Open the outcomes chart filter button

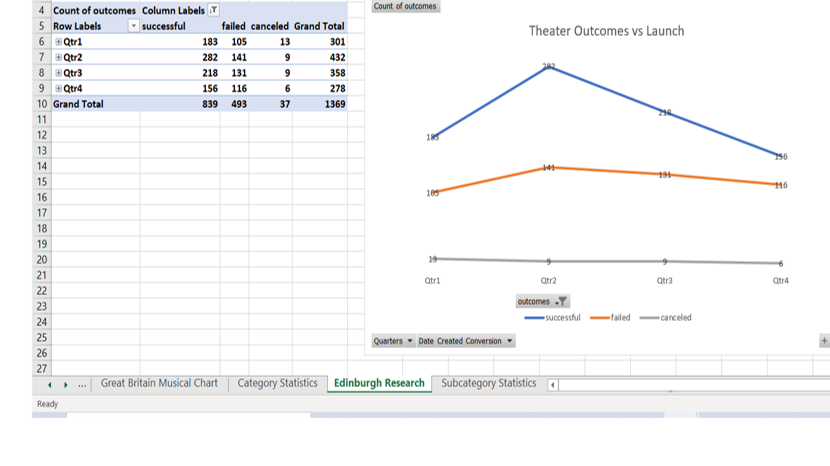543,301
